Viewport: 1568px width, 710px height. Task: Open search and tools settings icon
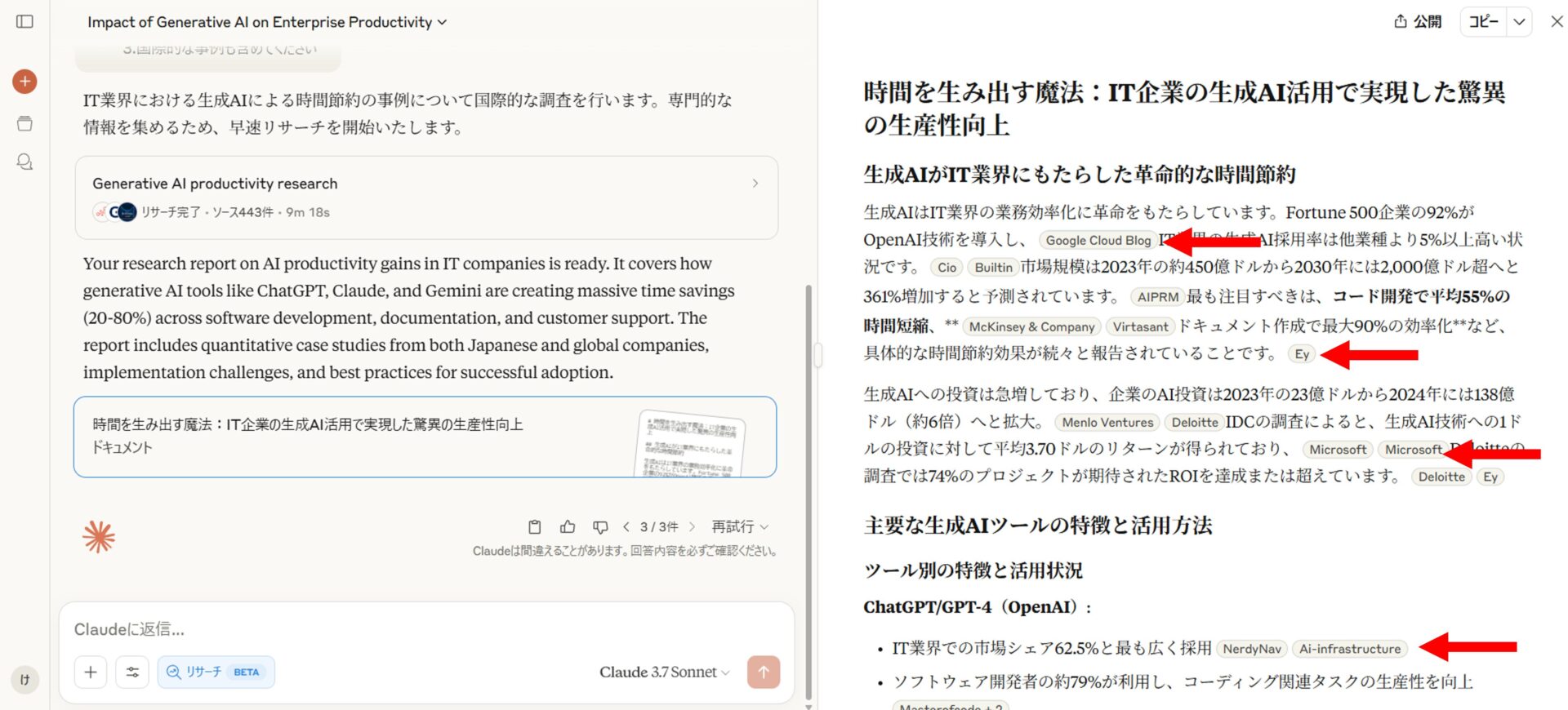[x=132, y=672]
